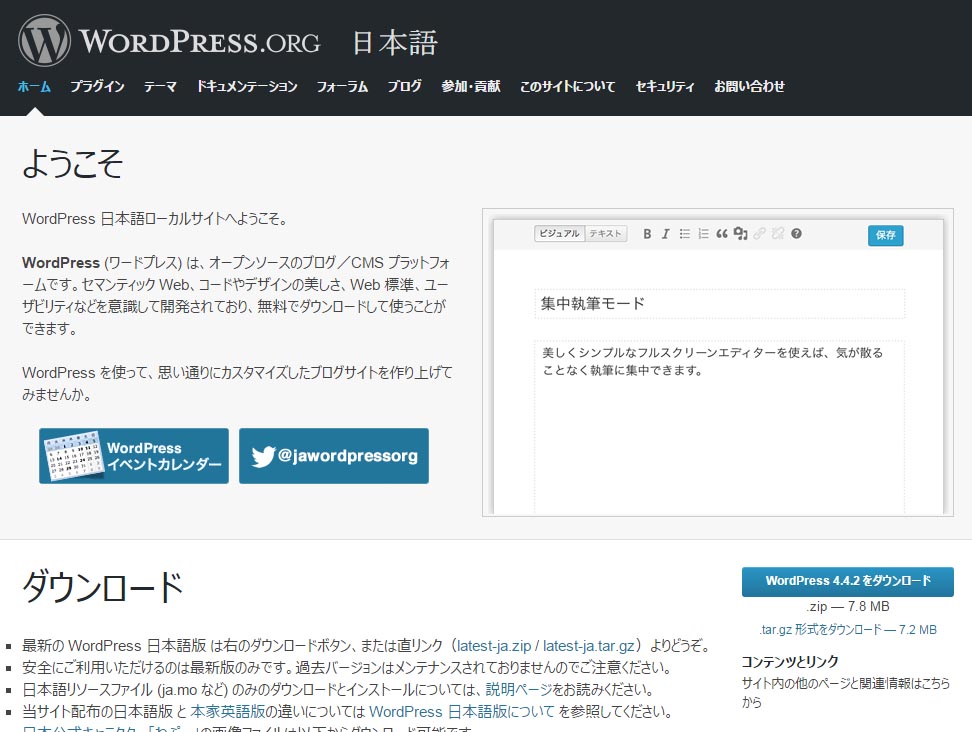This screenshot has width=972, height=732.
Task: Open the フォーラム navigation item
Action: (x=342, y=87)
